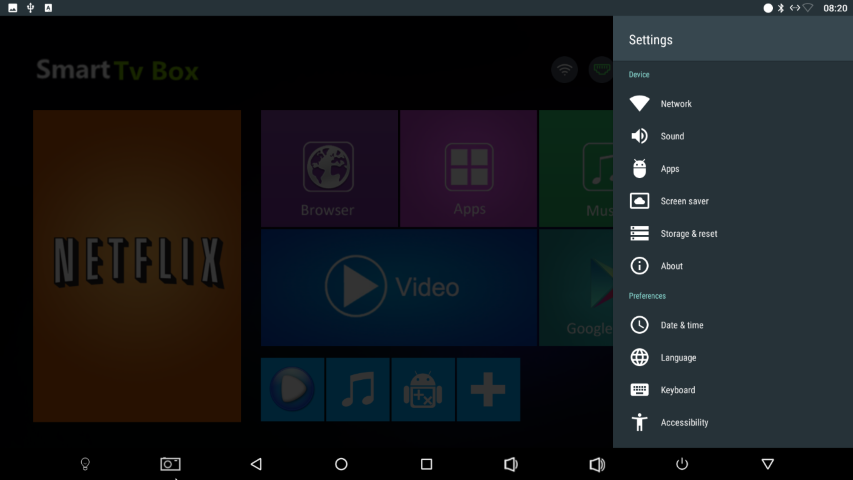The width and height of the screenshot is (853, 480).
Task: Open Accessibility preferences
Action: pos(733,422)
